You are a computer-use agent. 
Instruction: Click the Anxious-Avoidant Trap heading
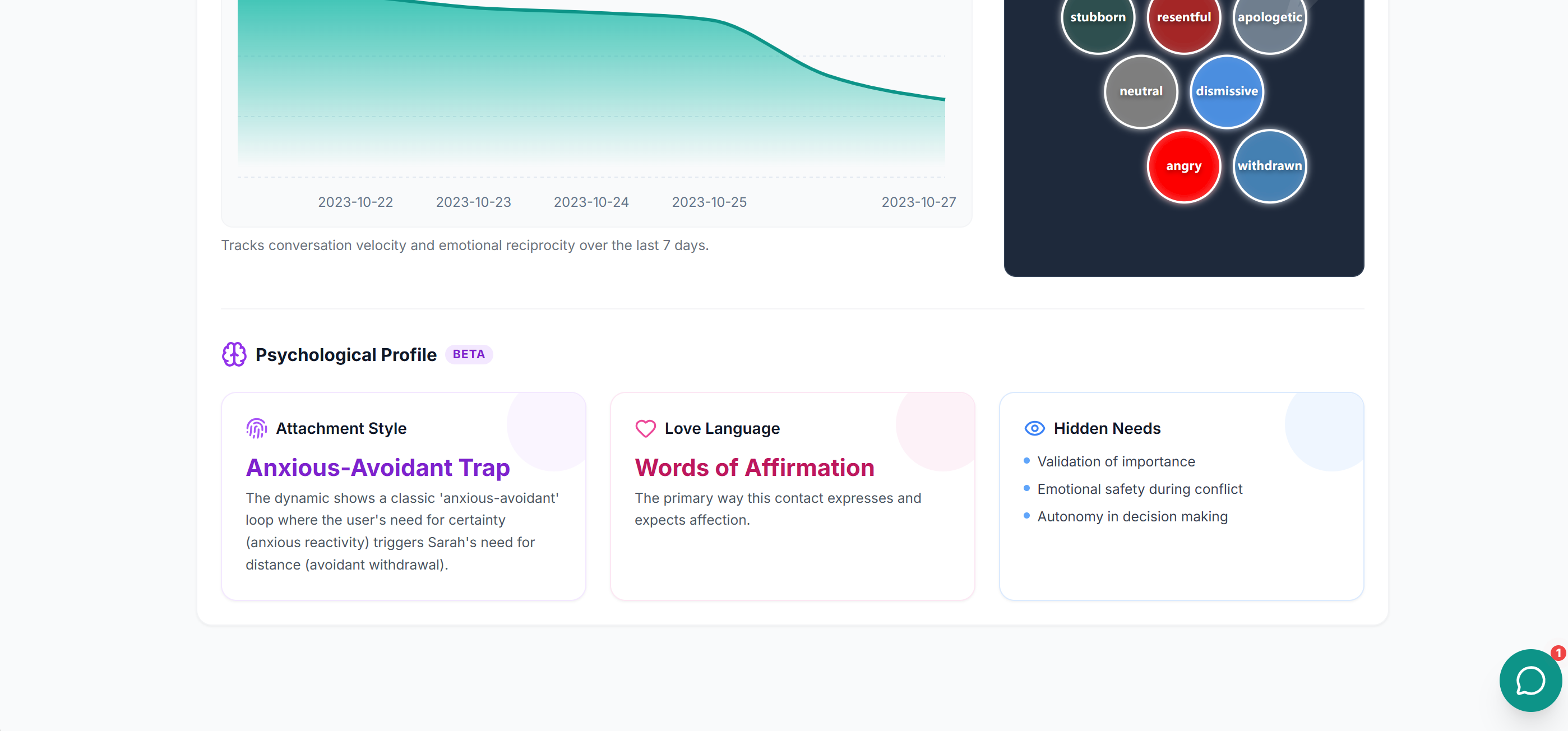377,468
